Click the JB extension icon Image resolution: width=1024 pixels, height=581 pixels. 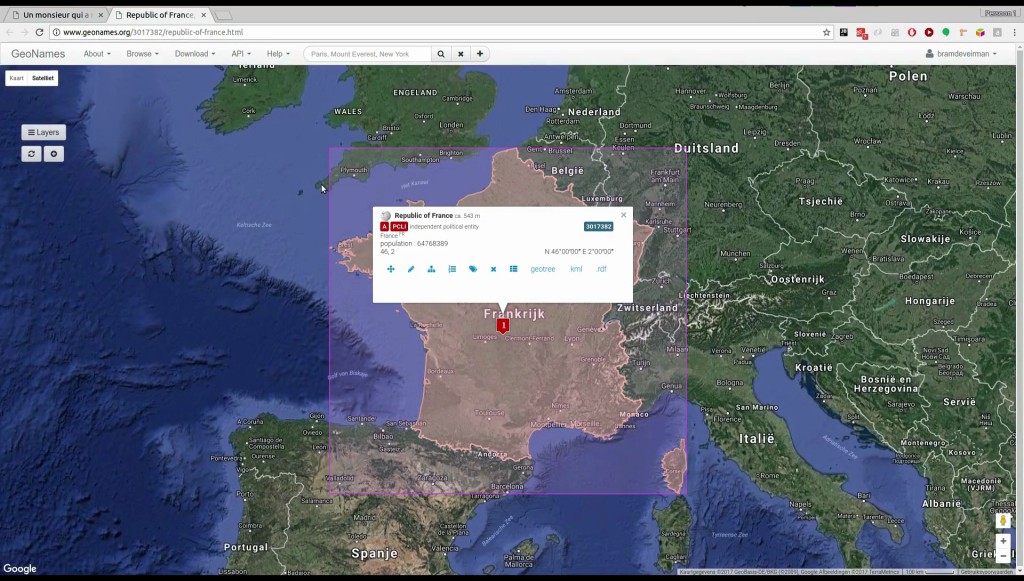pos(844,32)
